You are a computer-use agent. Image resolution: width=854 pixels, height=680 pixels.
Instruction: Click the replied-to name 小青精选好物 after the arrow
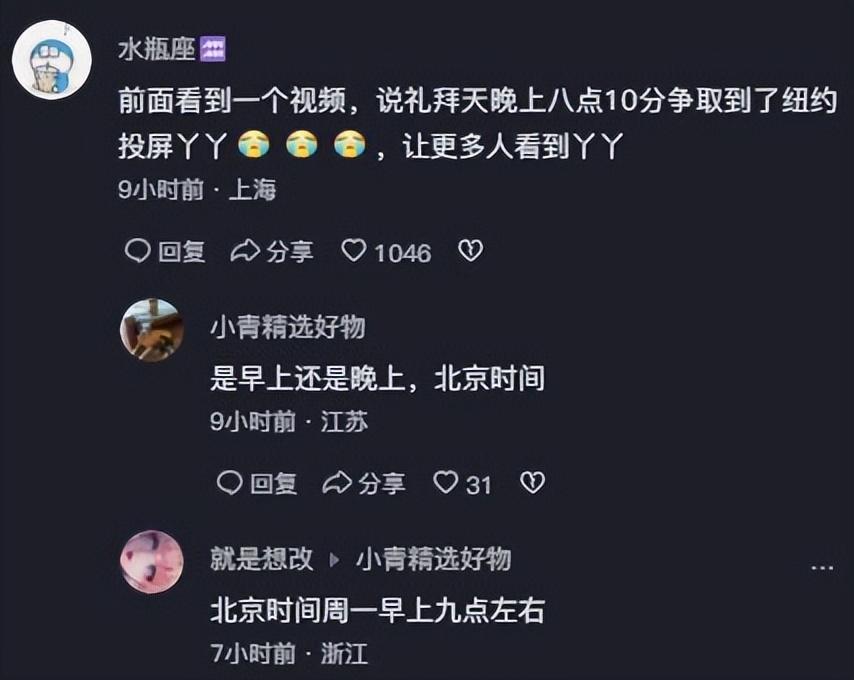tap(434, 559)
